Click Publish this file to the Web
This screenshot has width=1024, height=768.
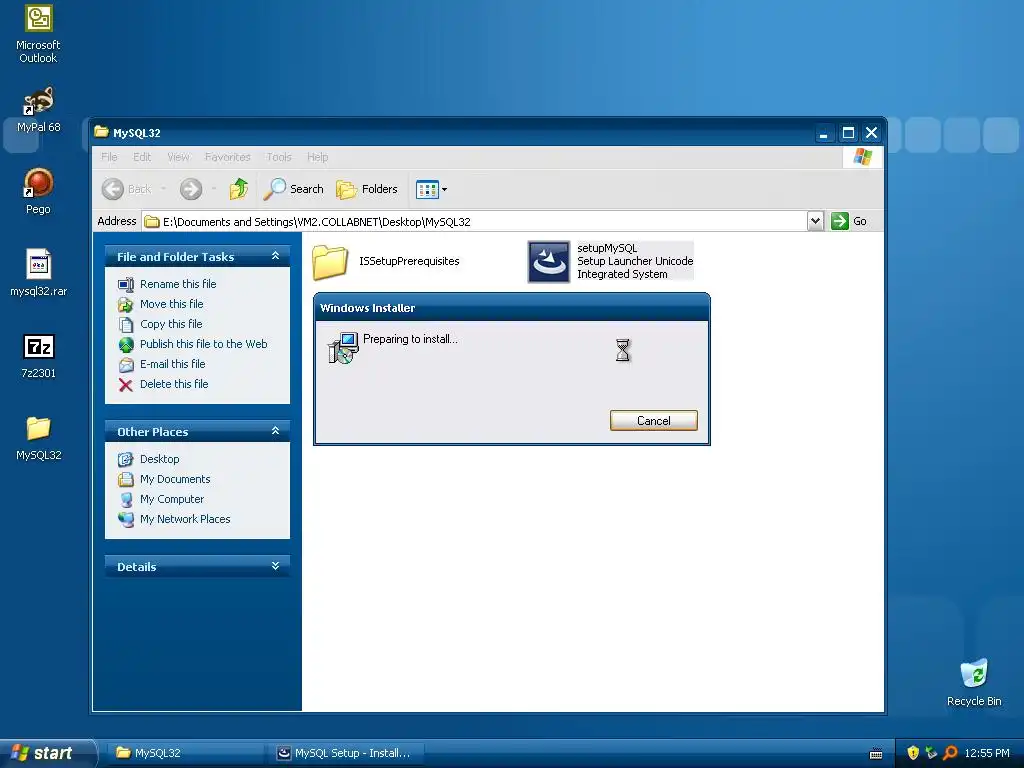click(204, 344)
